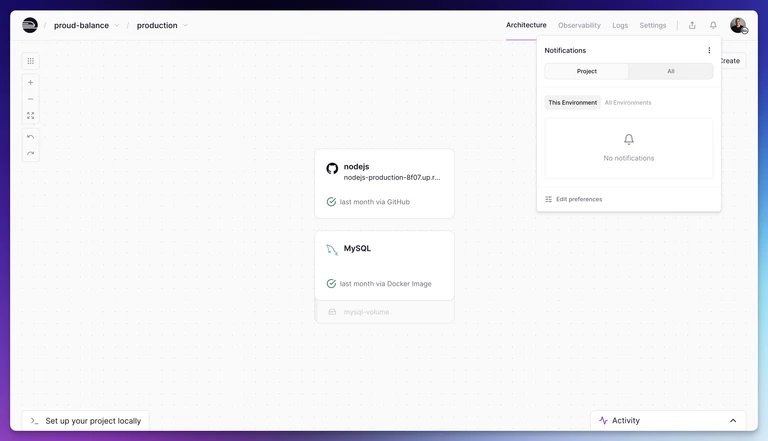The height and width of the screenshot is (441, 768).
Task: Open the notifications three-dot options menu
Action: [x=709, y=50]
